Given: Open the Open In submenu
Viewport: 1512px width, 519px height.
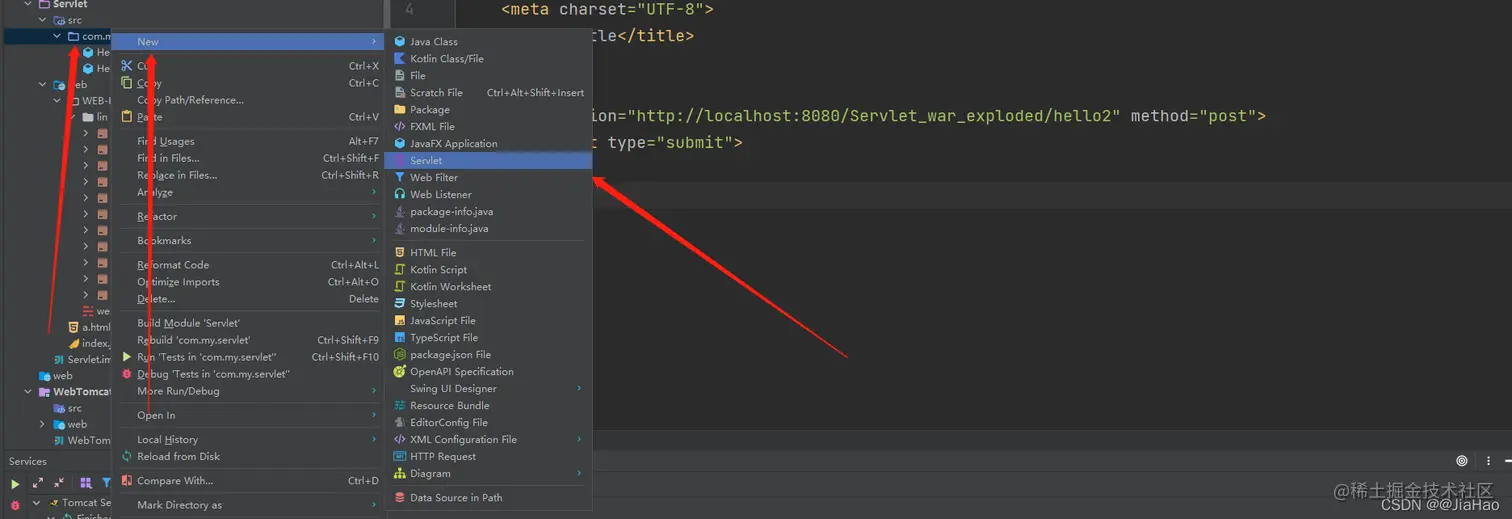Looking at the screenshot, I should click(x=248, y=416).
